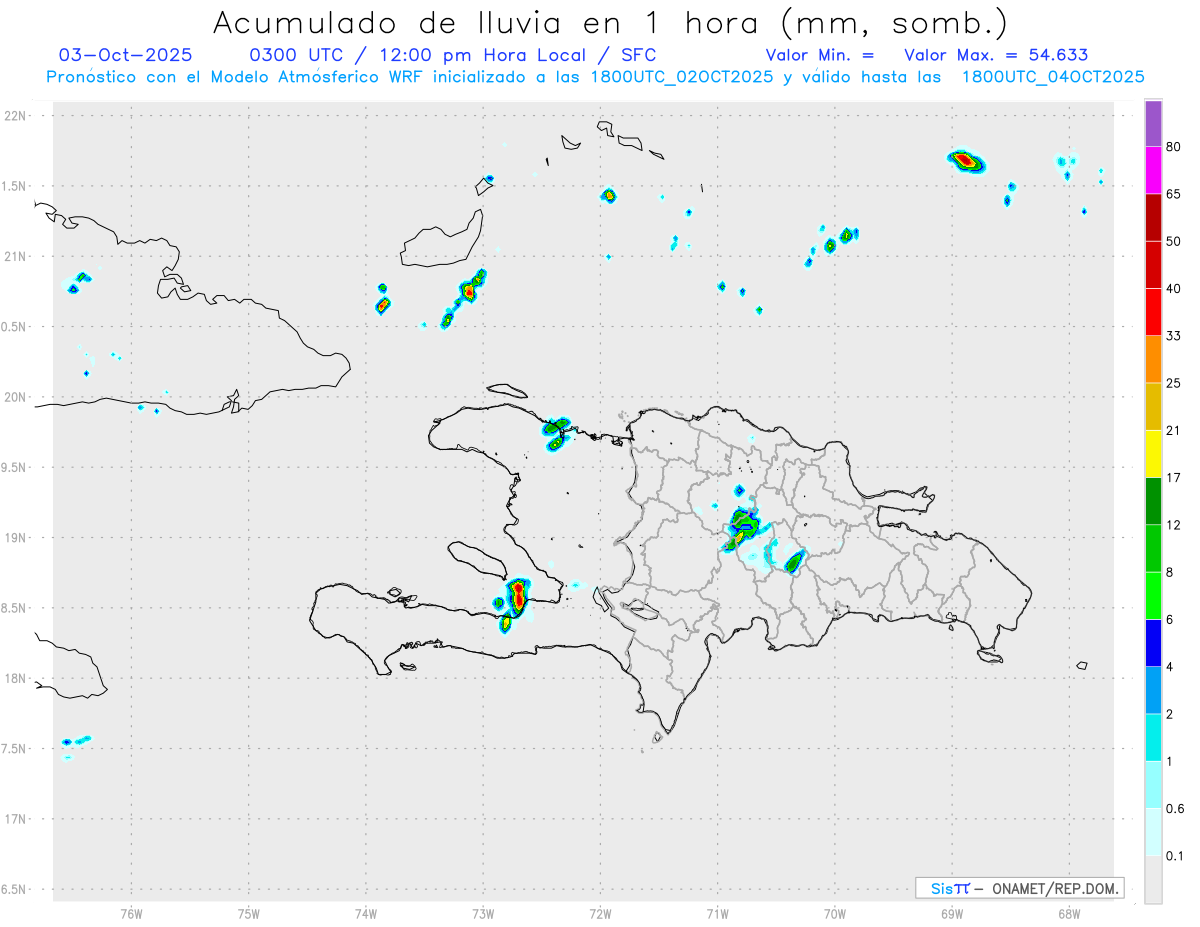Click the legend value '0.6'
Screen dimensions: 1200x927
point(1176,809)
